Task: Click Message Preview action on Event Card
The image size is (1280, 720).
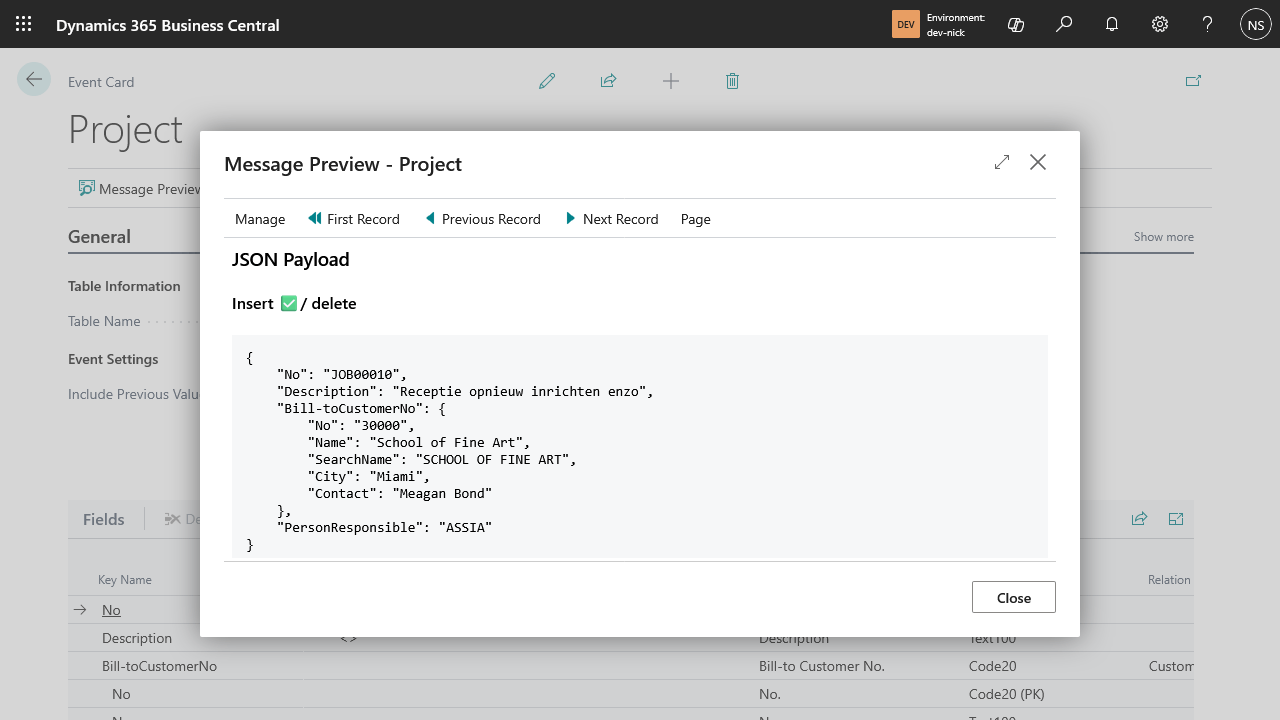Action: pyautogui.click(x=140, y=189)
